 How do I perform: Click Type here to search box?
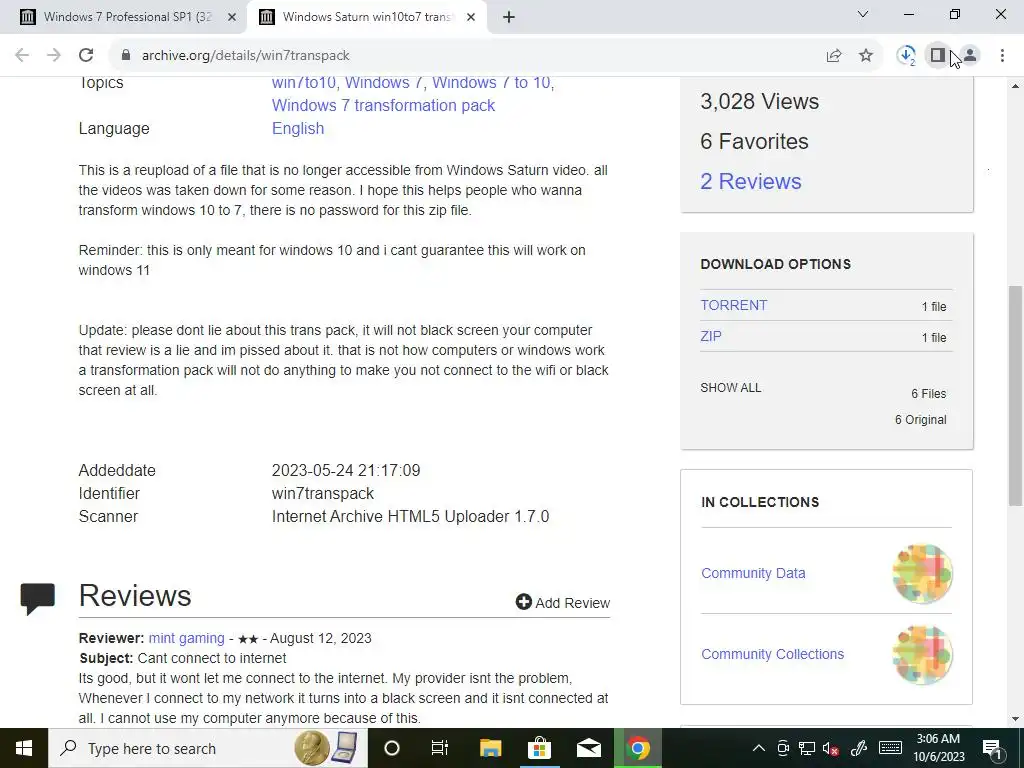pyautogui.click(x=208, y=748)
